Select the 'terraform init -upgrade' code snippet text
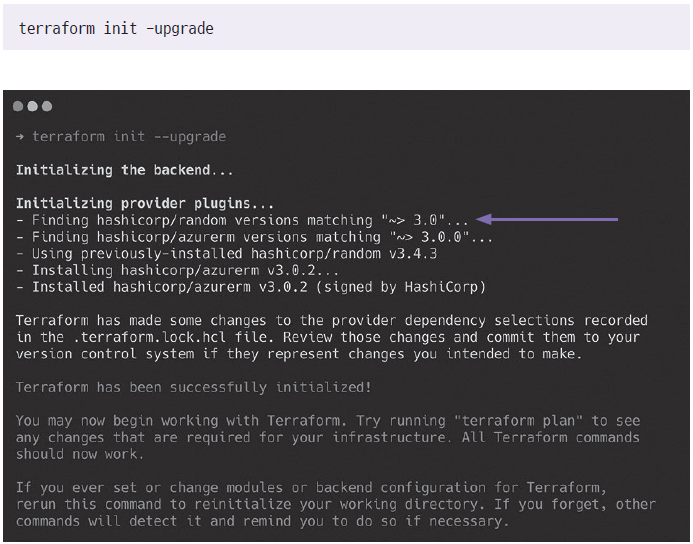693x544 pixels. [x=116, y=29]
